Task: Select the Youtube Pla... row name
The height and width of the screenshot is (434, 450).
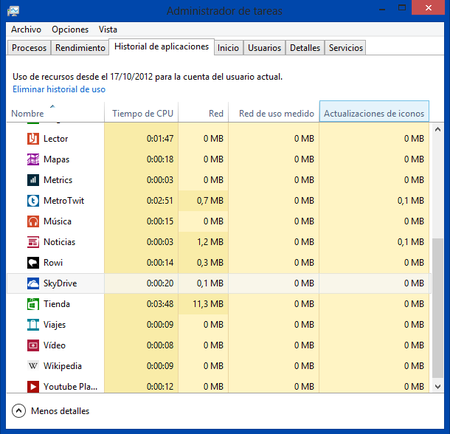Action: pos(70,387)
